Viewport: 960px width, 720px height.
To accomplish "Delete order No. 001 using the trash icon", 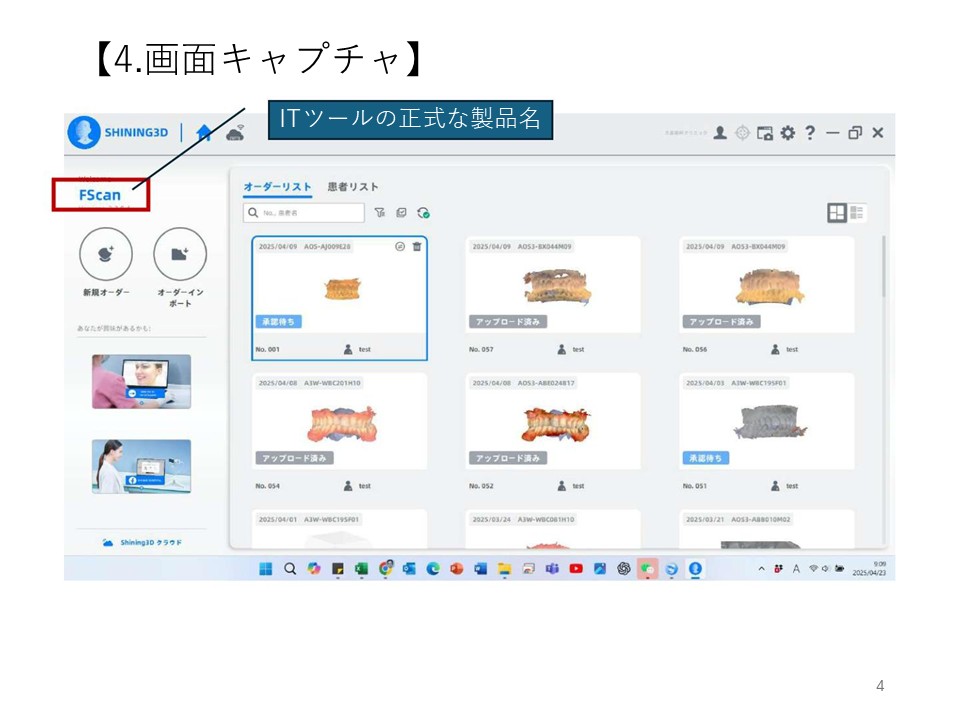I will click(x=417, y=247).
